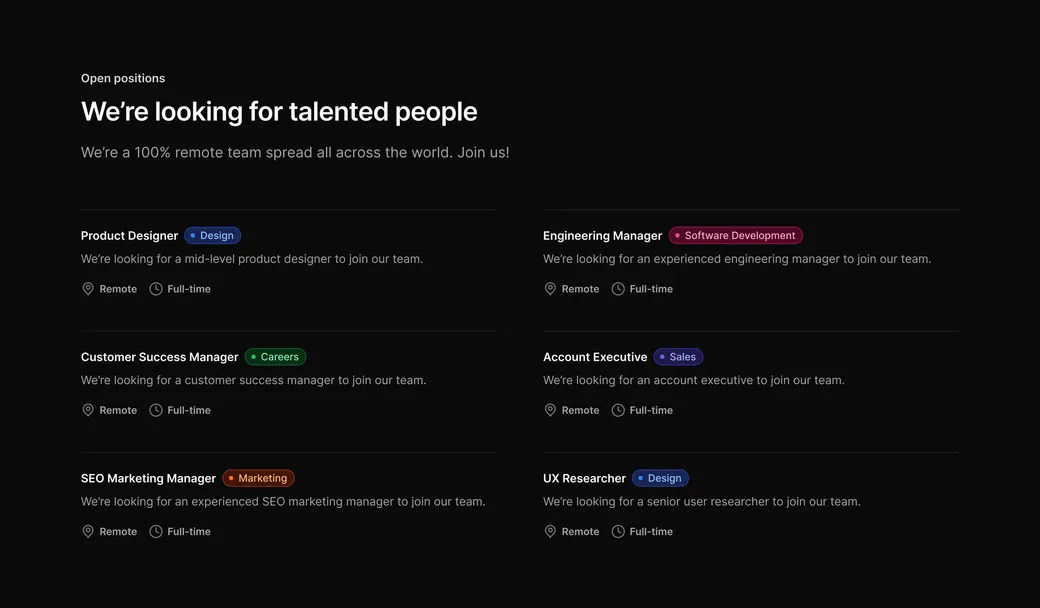Click the location pin icon under Engineering Manager
Screen dimensions: 1040x608
[550, 289]
